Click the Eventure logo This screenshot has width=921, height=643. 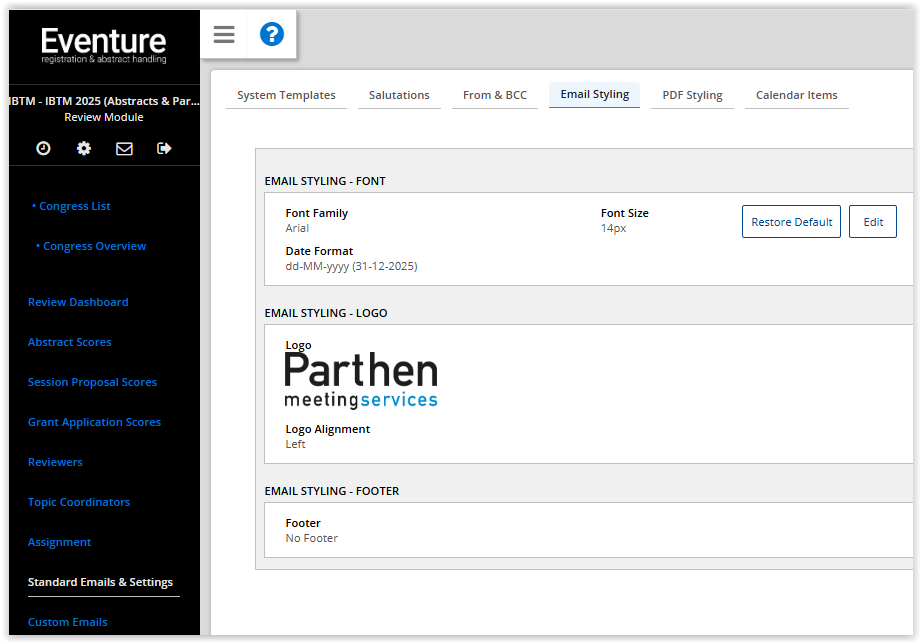[103, 45]
